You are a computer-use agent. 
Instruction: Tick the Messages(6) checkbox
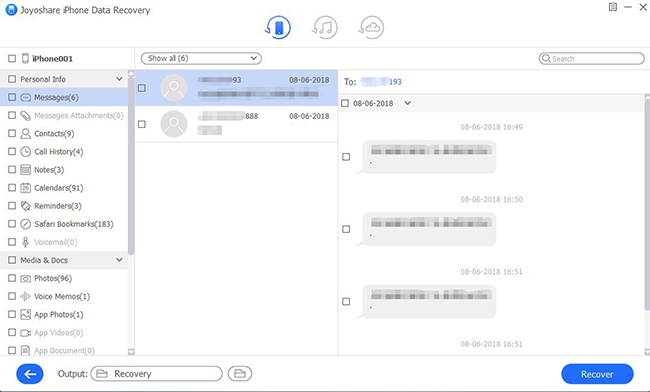click(x=12, y=97)
